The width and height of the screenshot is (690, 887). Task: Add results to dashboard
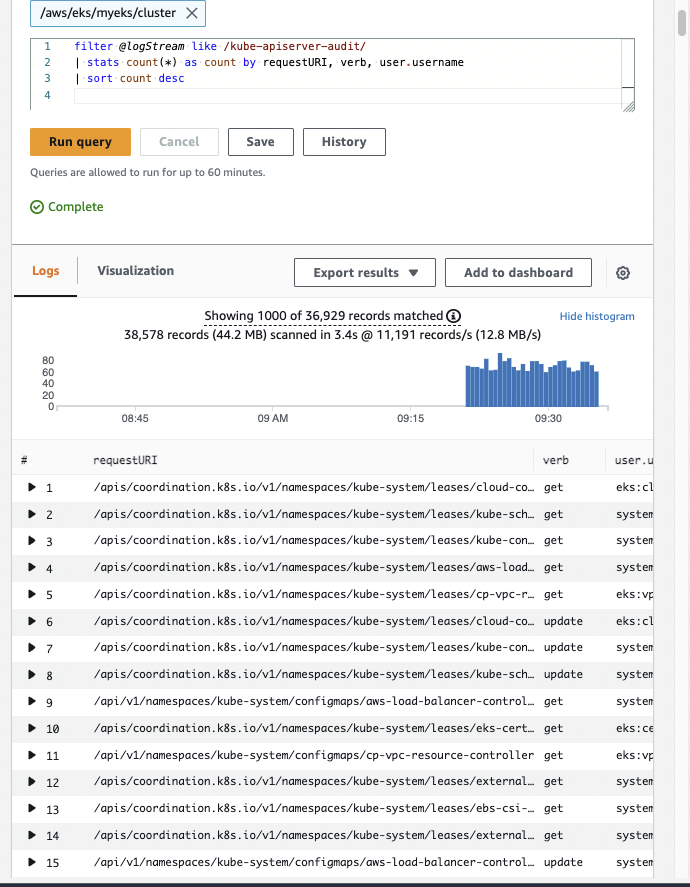tap(519, 273)
